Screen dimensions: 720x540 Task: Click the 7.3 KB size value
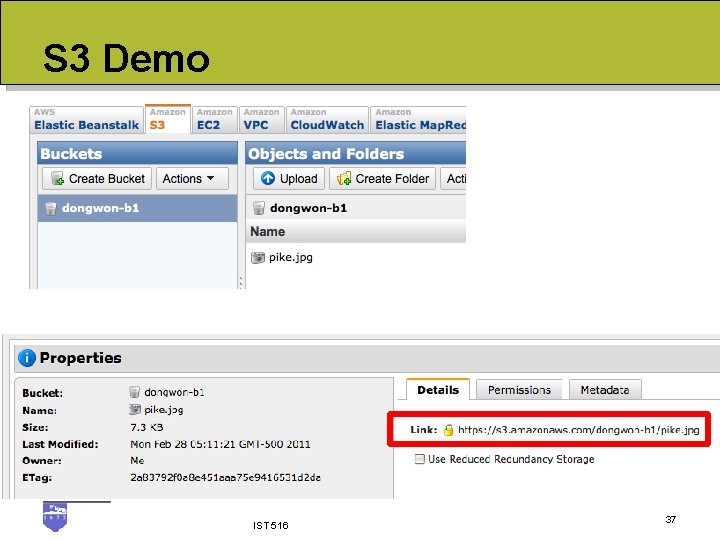pyautogui.click(x=146, y=427)
